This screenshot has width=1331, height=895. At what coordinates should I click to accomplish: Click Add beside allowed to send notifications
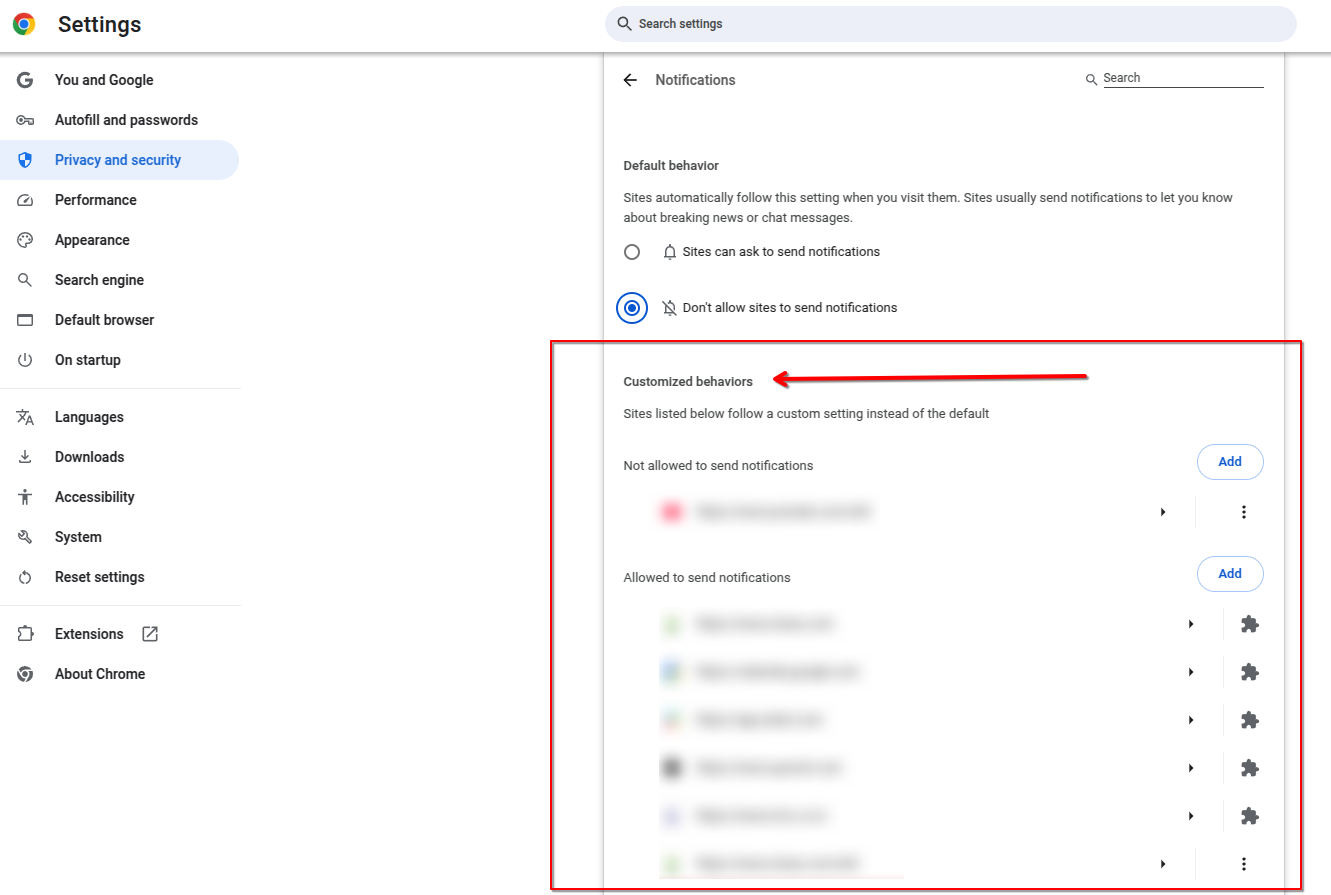(1230, 573)
